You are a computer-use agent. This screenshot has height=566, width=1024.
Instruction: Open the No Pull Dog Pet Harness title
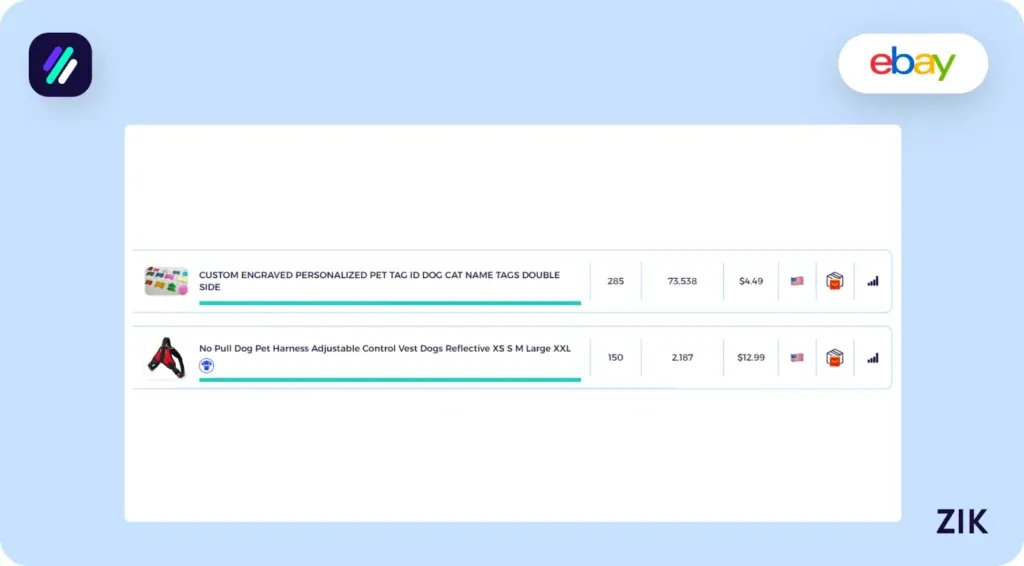point(385,348)
